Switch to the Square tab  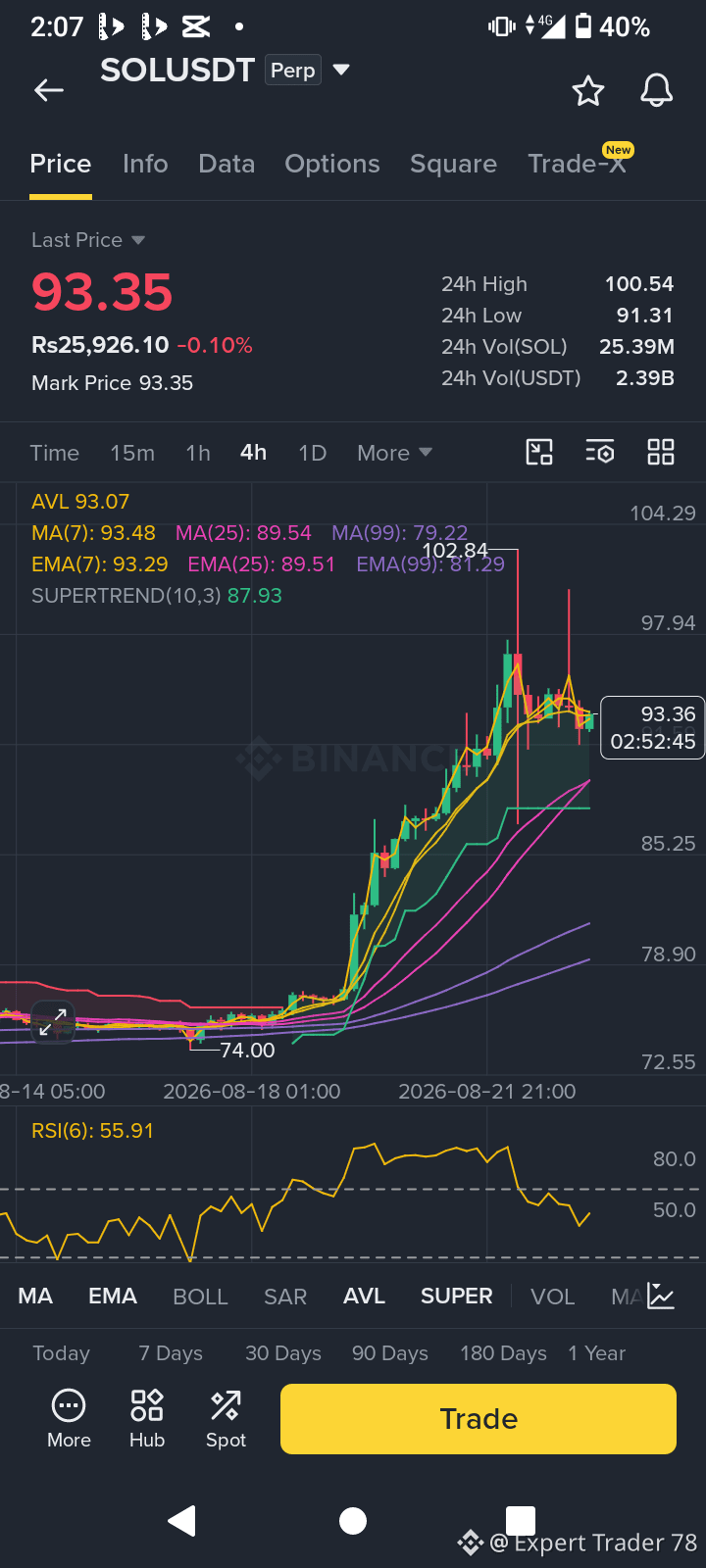coord(453,164)
